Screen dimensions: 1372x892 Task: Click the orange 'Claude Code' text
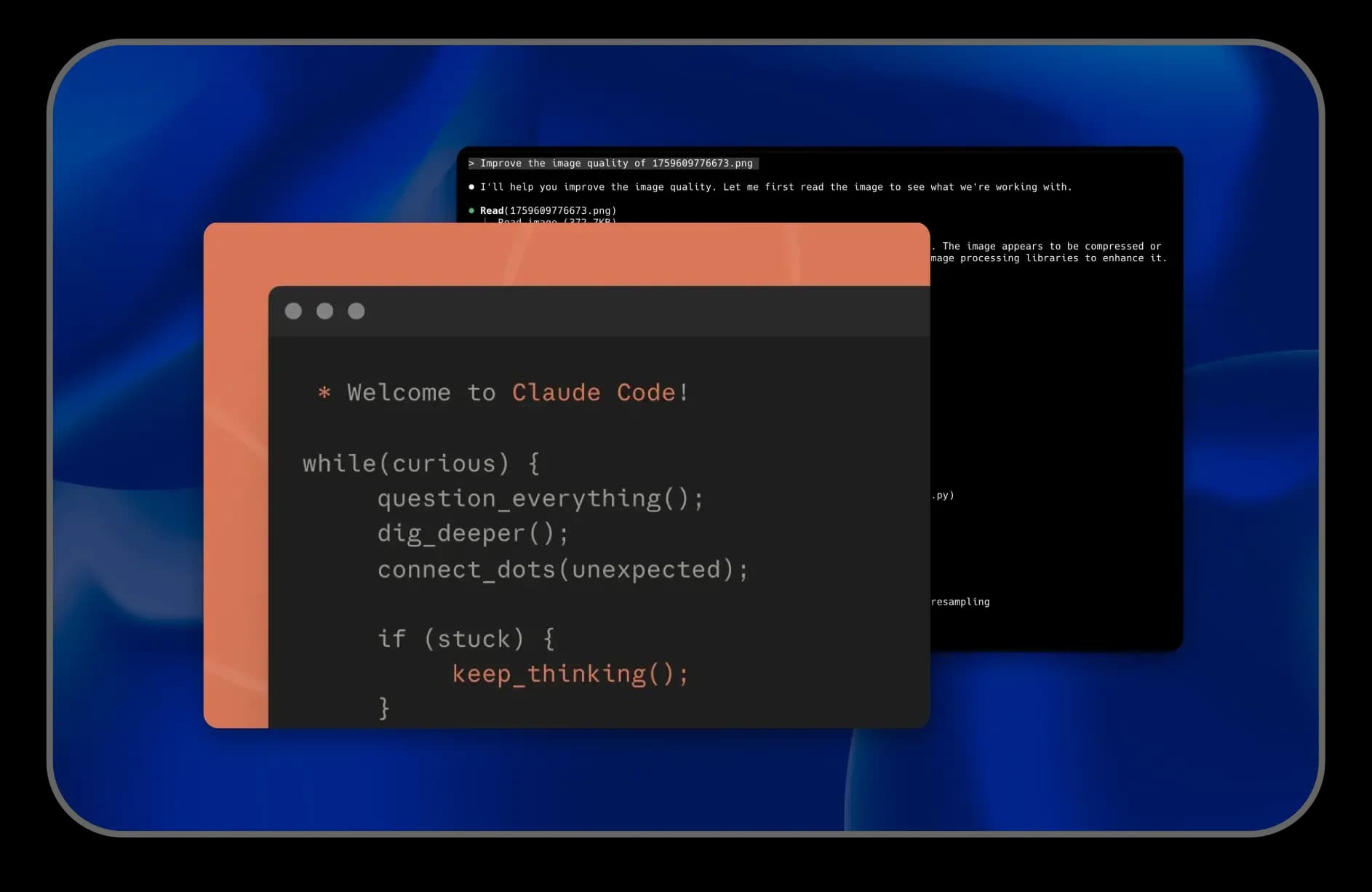594,392
